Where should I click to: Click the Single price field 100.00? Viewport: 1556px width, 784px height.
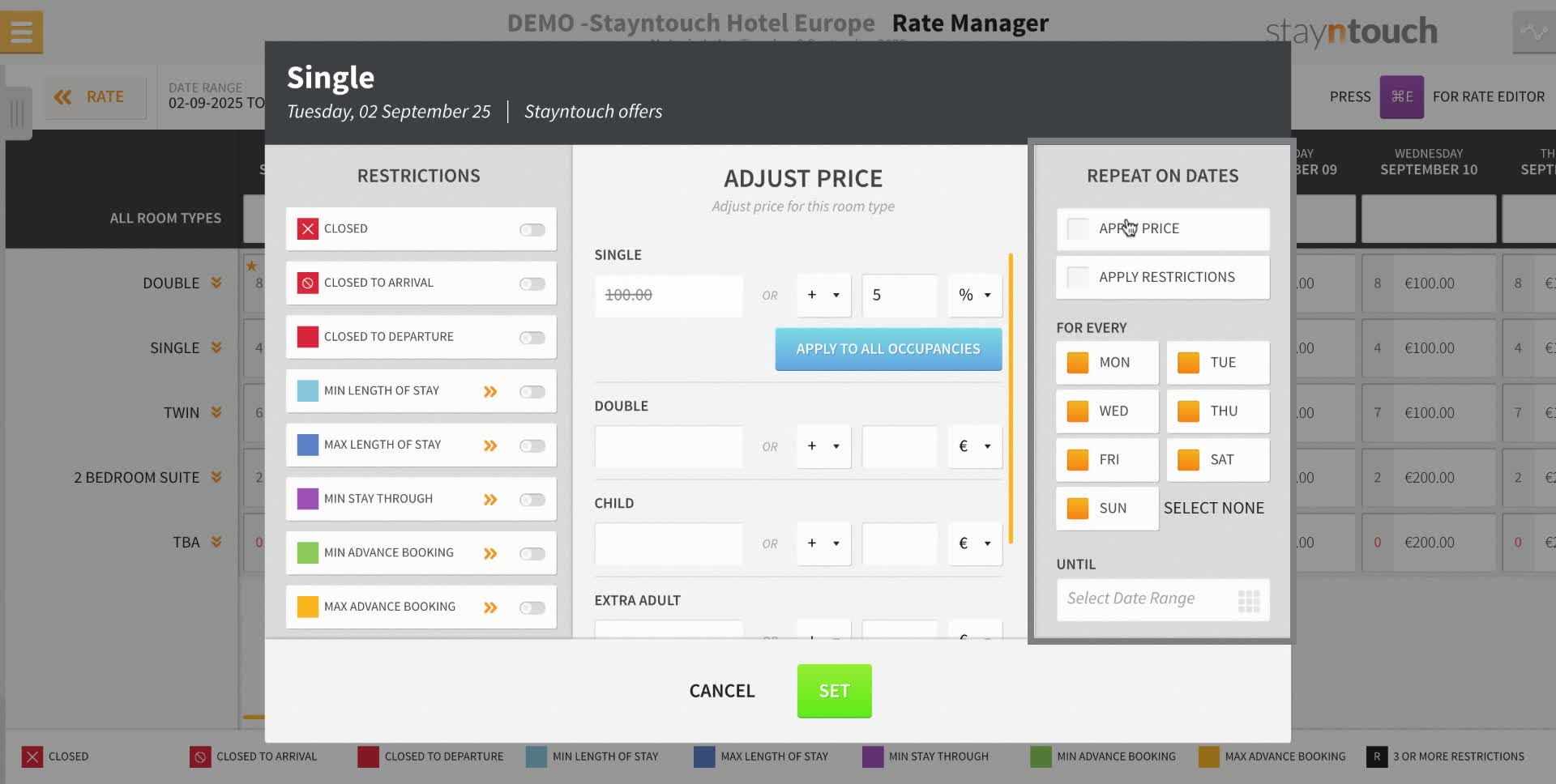coord(669,296)
